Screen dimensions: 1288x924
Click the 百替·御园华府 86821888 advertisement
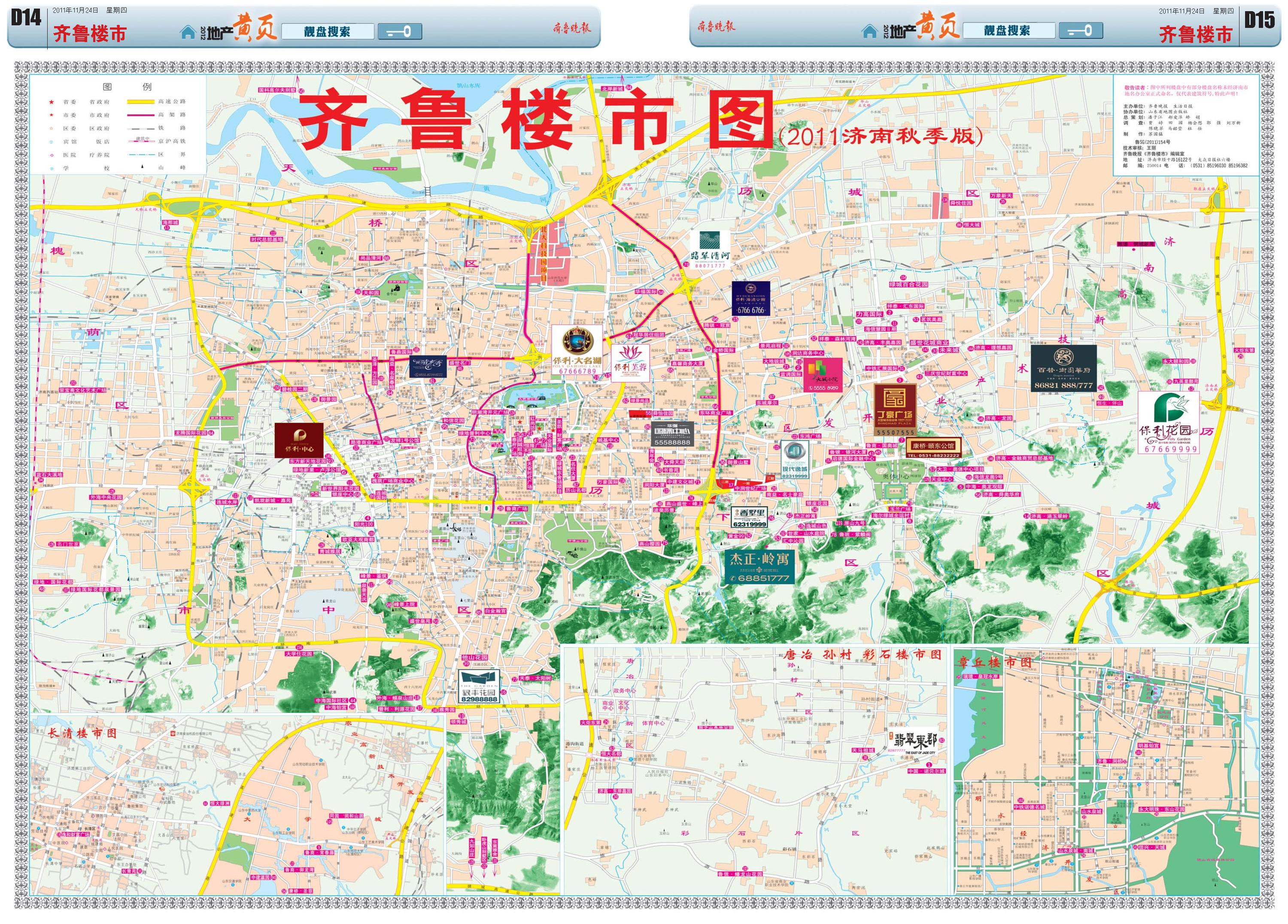(1063, 368)
